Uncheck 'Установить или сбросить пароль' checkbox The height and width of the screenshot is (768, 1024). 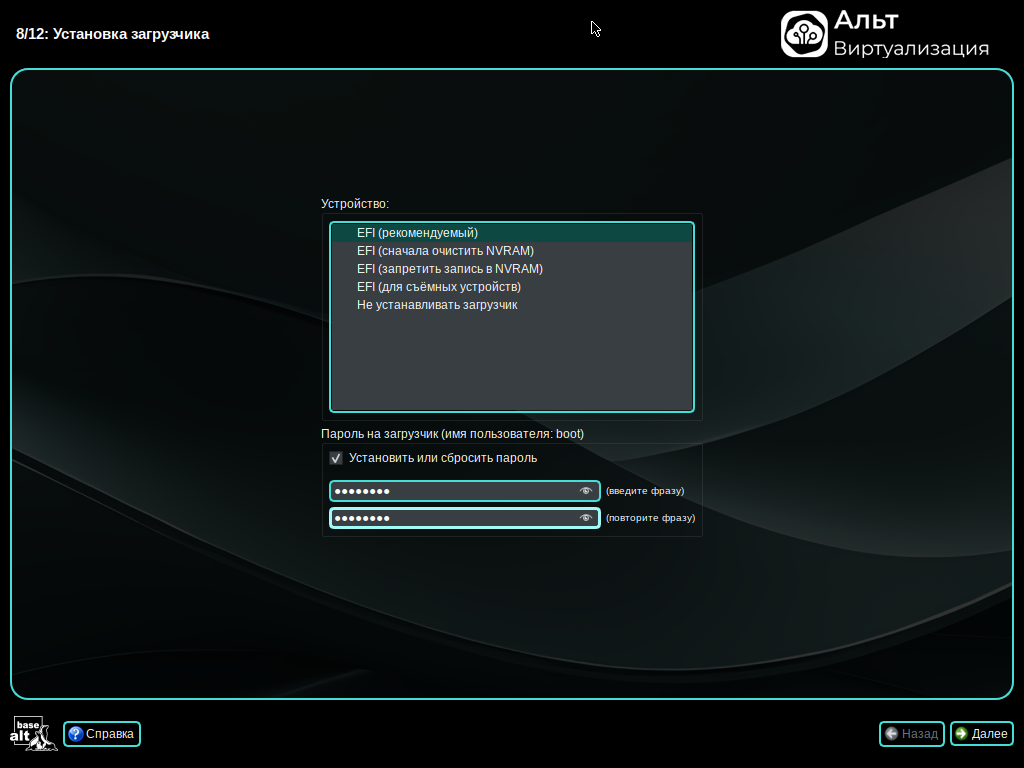click(x=336, y=458)
